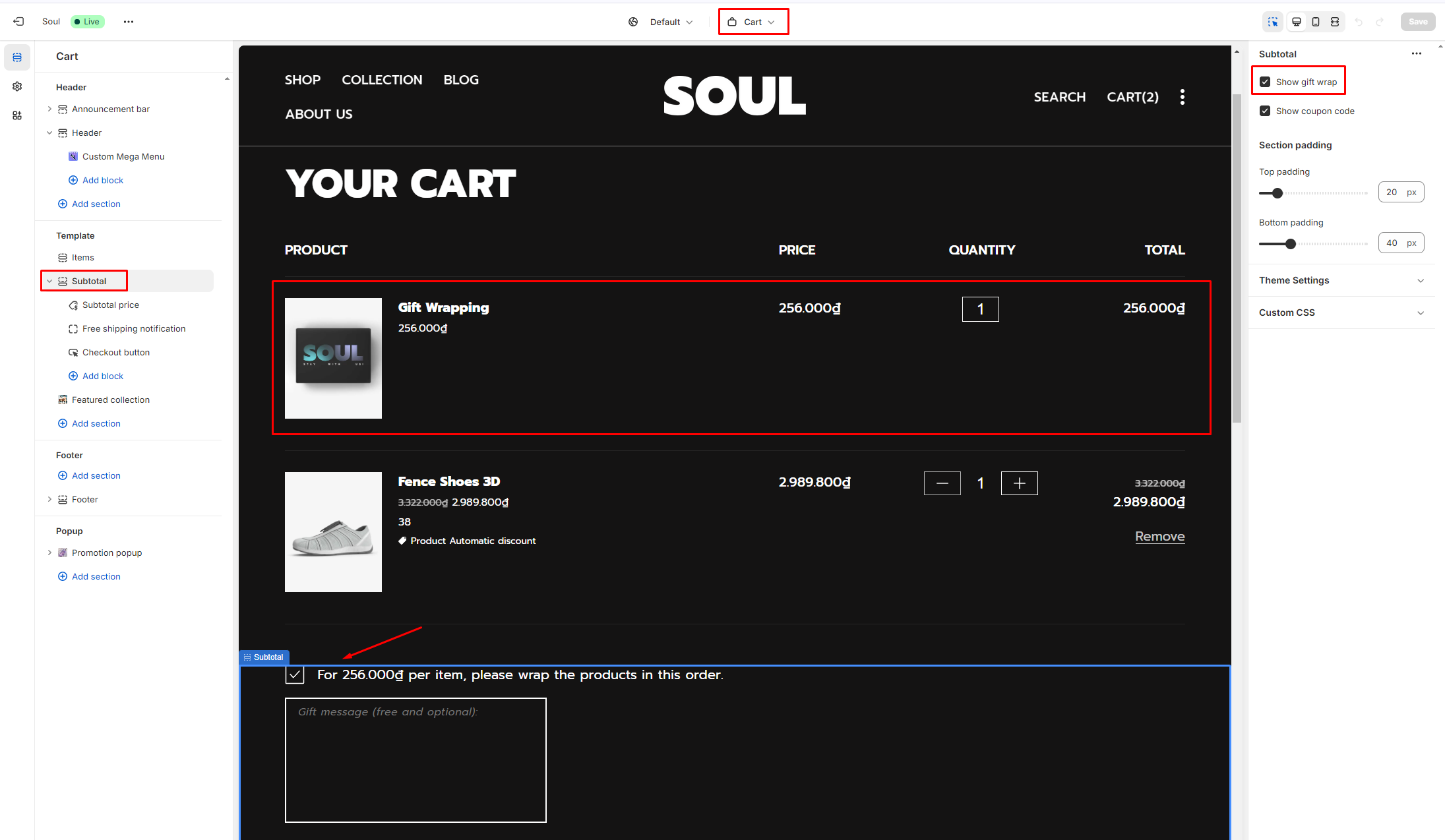1445x840 pixels.
Task: Switch to mobile preview
Action: click(x=1316, y=22)
